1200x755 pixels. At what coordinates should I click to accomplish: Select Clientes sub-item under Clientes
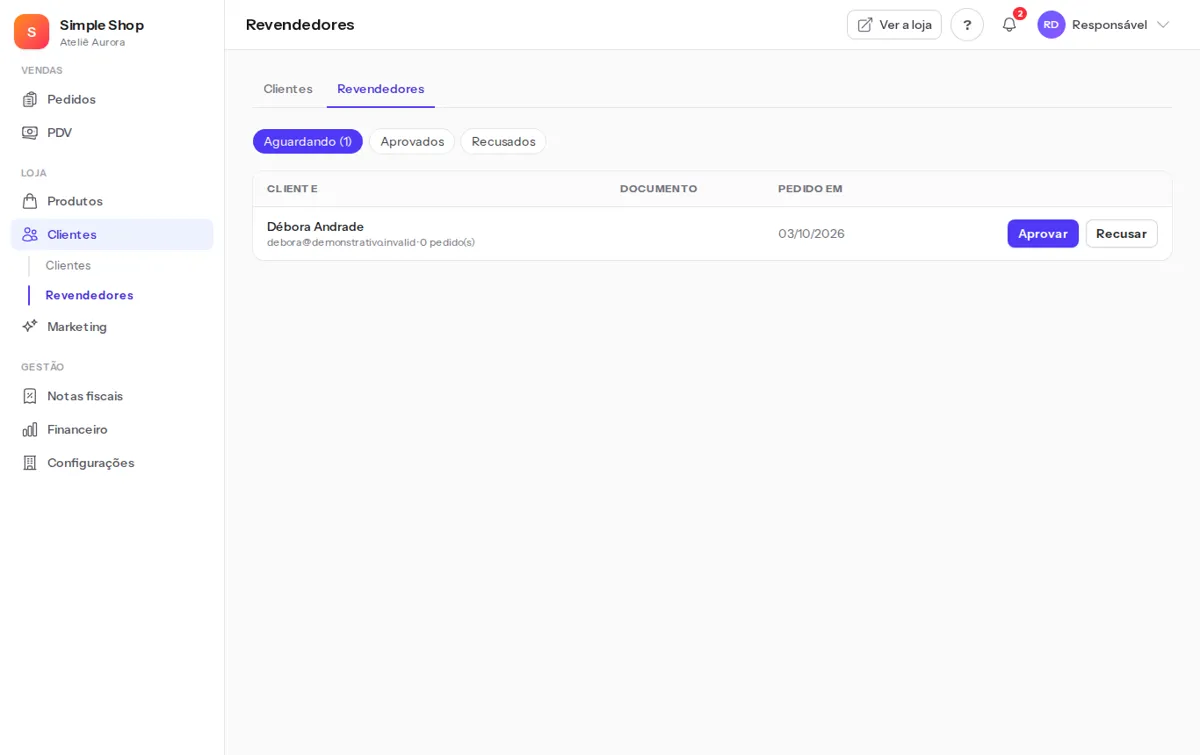[68, 265]
